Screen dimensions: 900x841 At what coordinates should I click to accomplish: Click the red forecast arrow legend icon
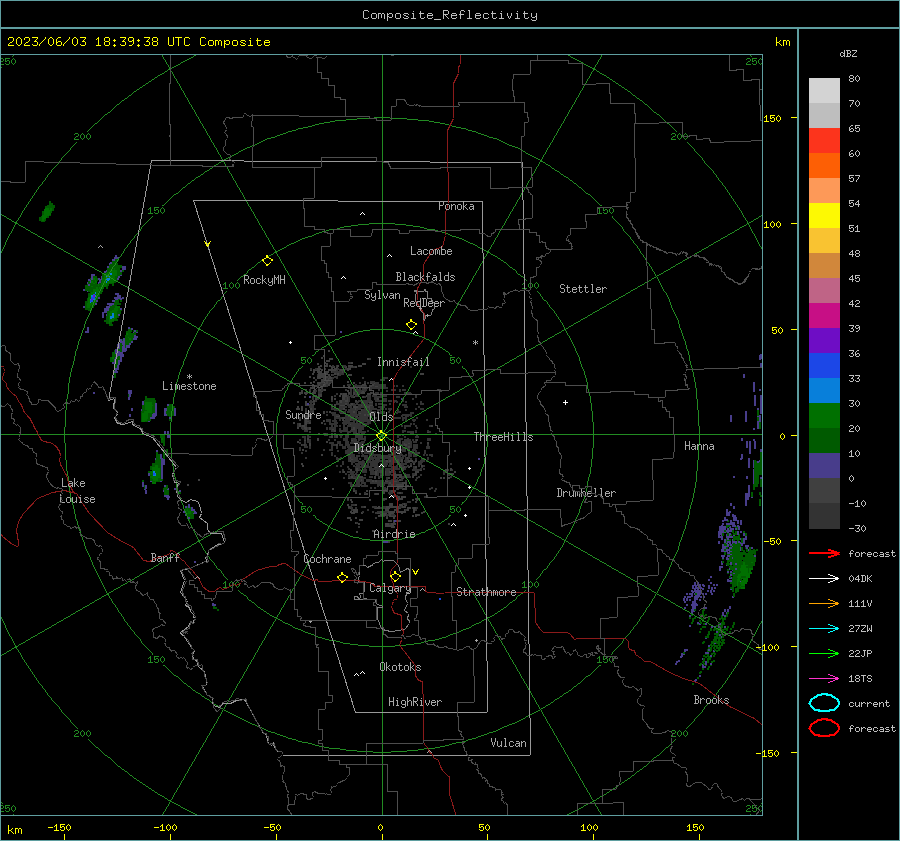coord(824,553)
